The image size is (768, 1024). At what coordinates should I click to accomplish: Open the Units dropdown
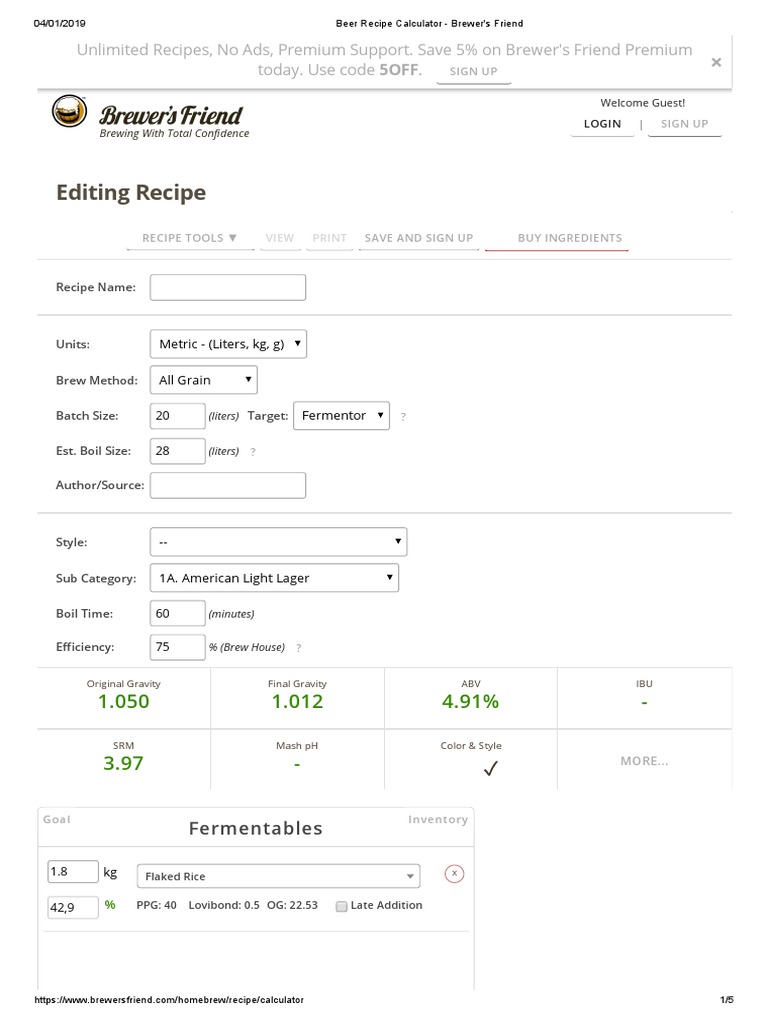(x=228, y=344)
